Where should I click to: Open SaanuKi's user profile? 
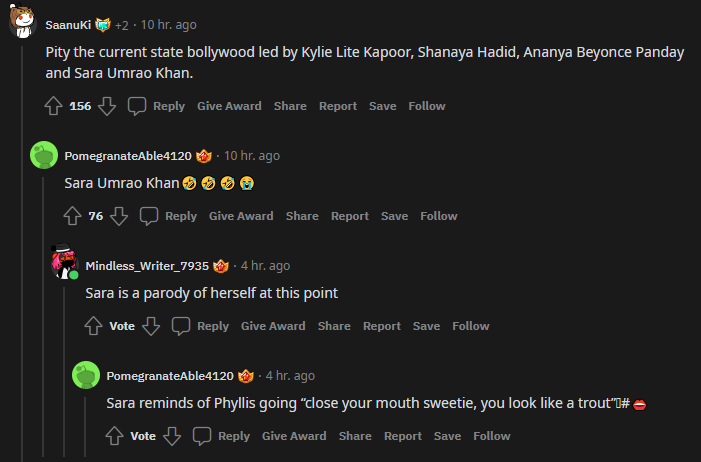tap(67, 24)
